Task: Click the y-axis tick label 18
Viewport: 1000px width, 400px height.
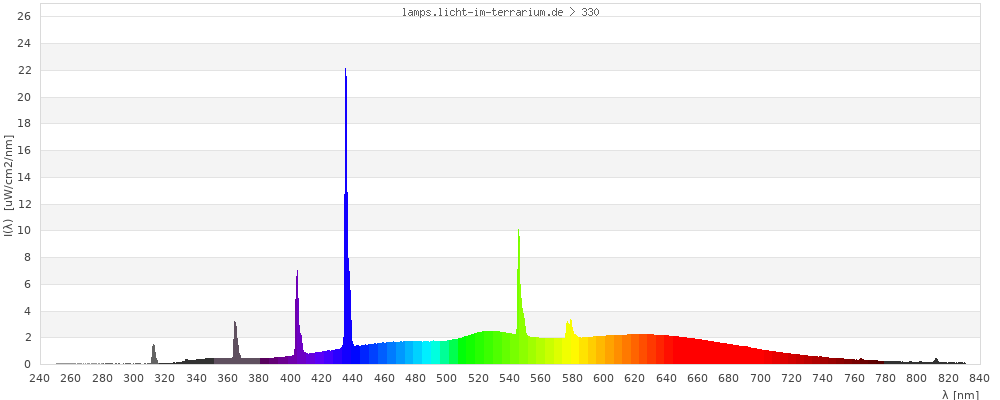Action: [x=24, y=124]
